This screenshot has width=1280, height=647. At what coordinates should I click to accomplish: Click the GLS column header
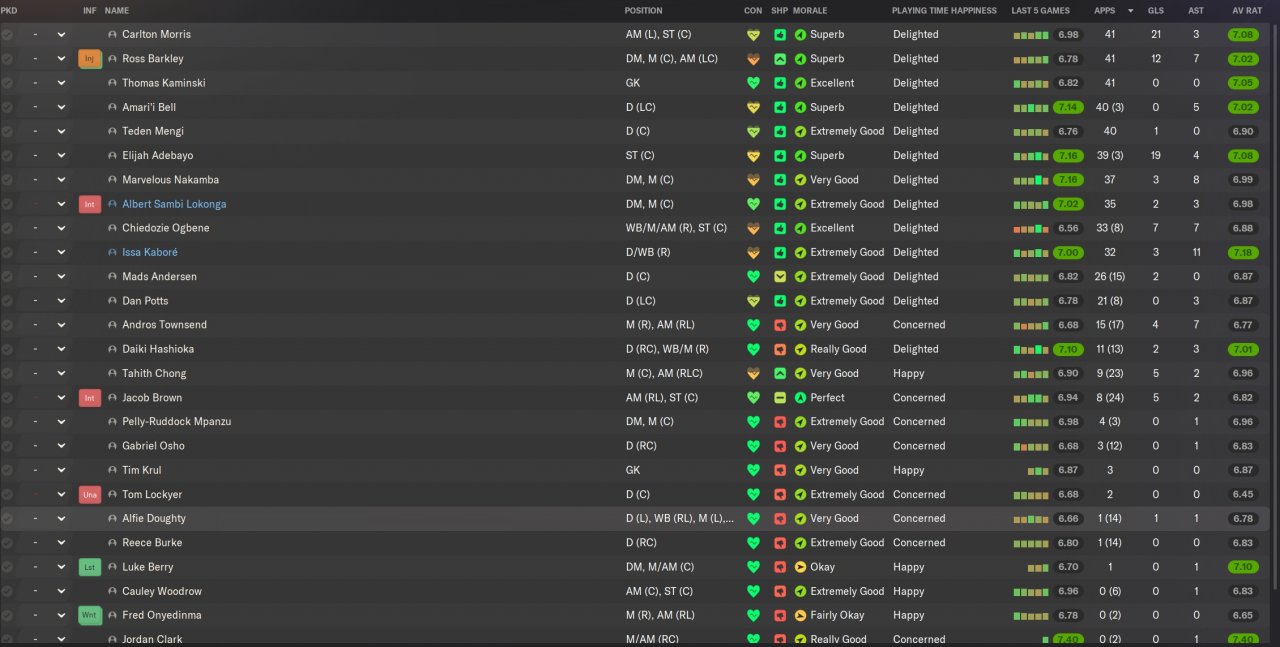click(x=1156, y=11)
